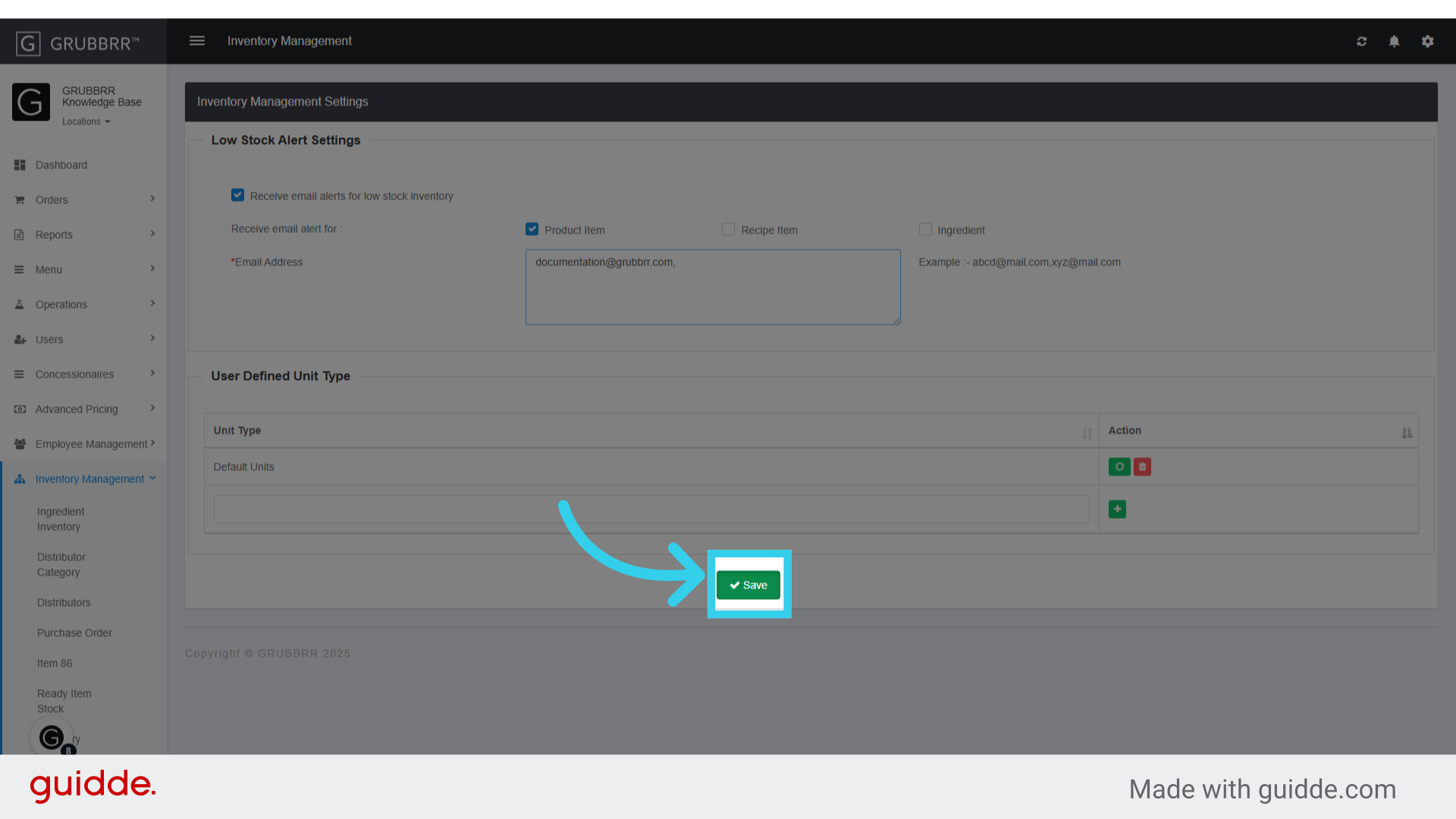1456x819 pixels.
Task: Expand the Orders submenu chevron
Action: (152, 199)
